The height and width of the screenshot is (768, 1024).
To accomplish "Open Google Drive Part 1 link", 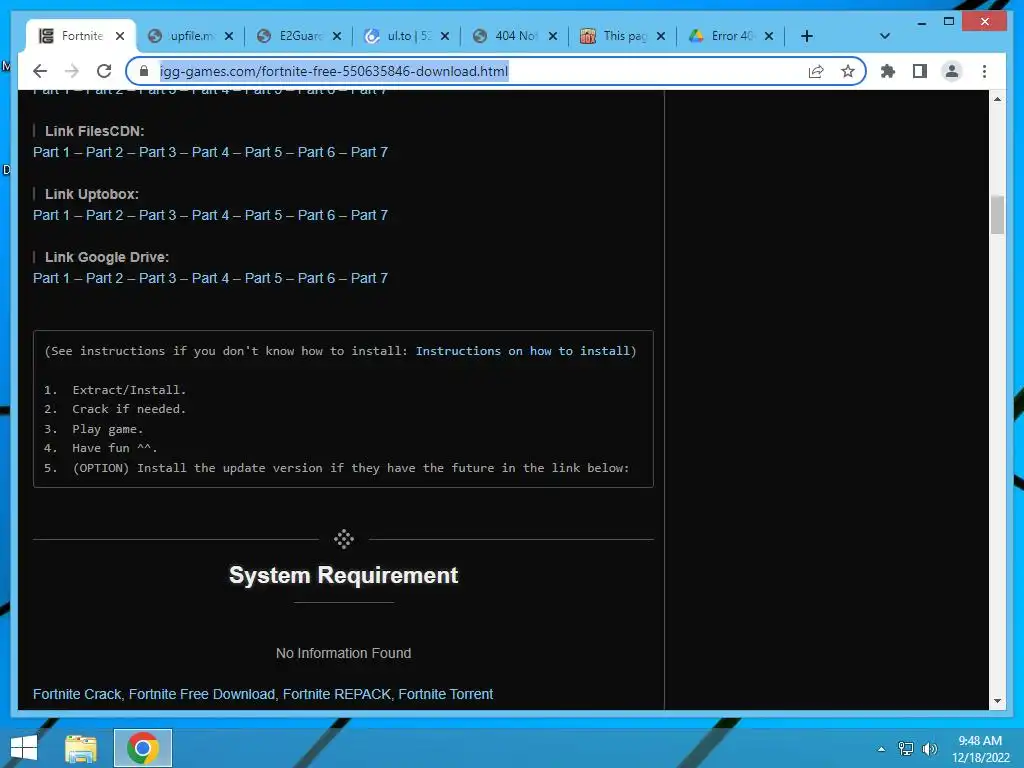I will 51,278.
